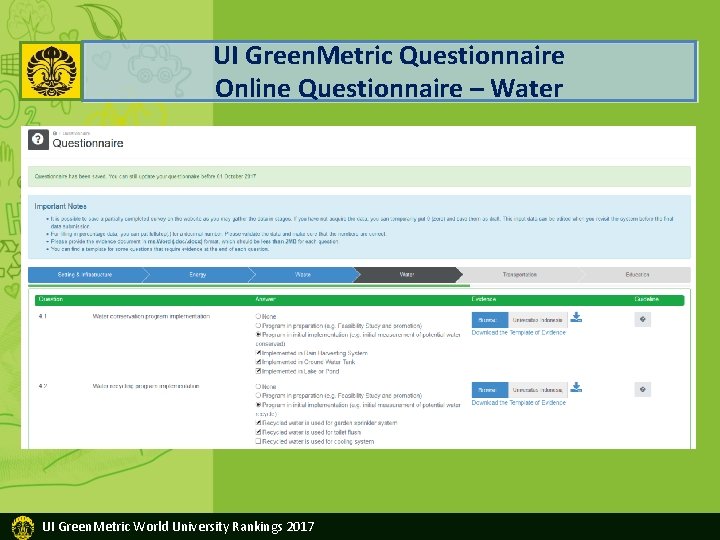
Task: Go to the Transportation step tab
Action: point(519,275)
